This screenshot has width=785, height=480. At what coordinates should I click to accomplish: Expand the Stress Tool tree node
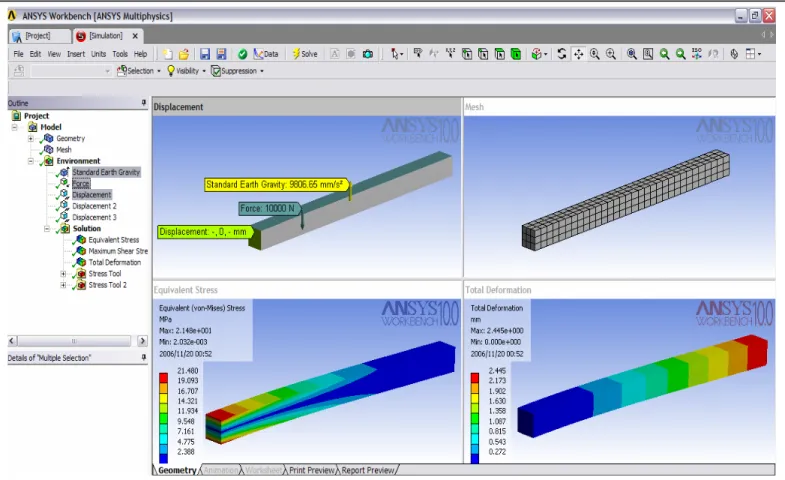tap(63, 274)
